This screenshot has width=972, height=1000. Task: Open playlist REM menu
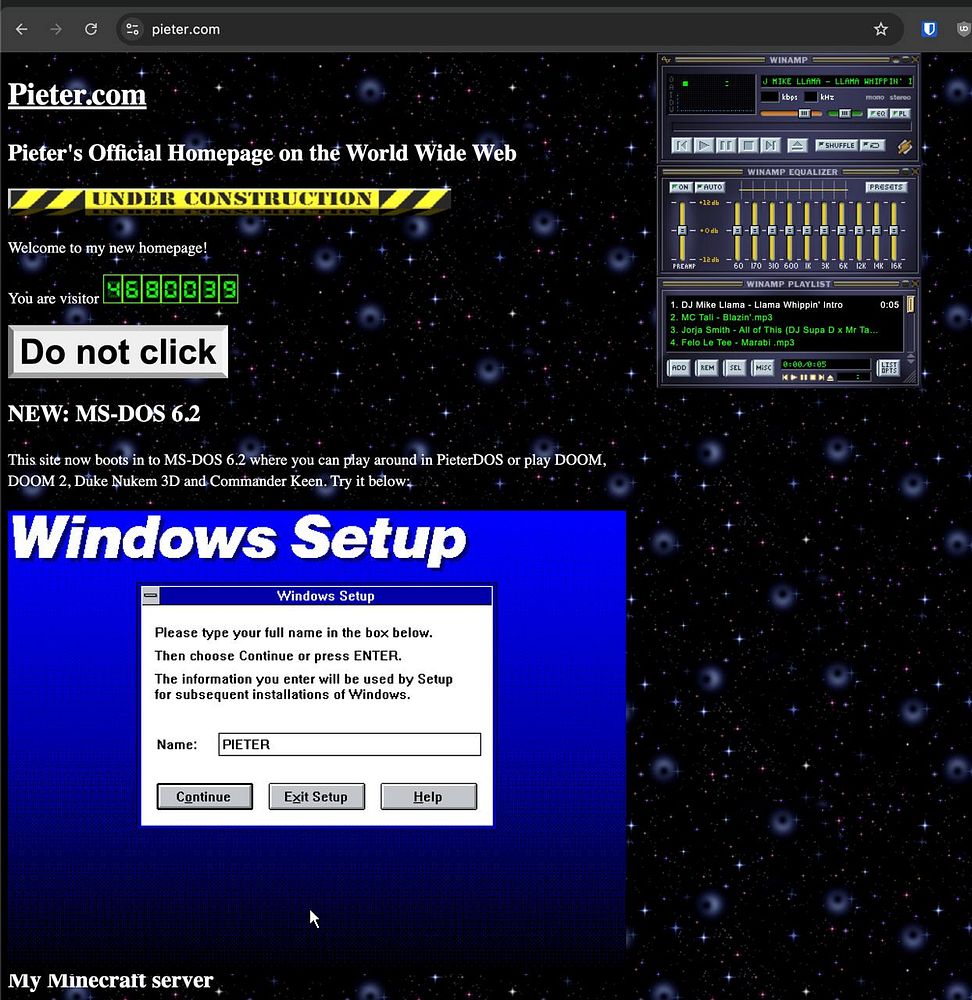(x=707, y=368)
